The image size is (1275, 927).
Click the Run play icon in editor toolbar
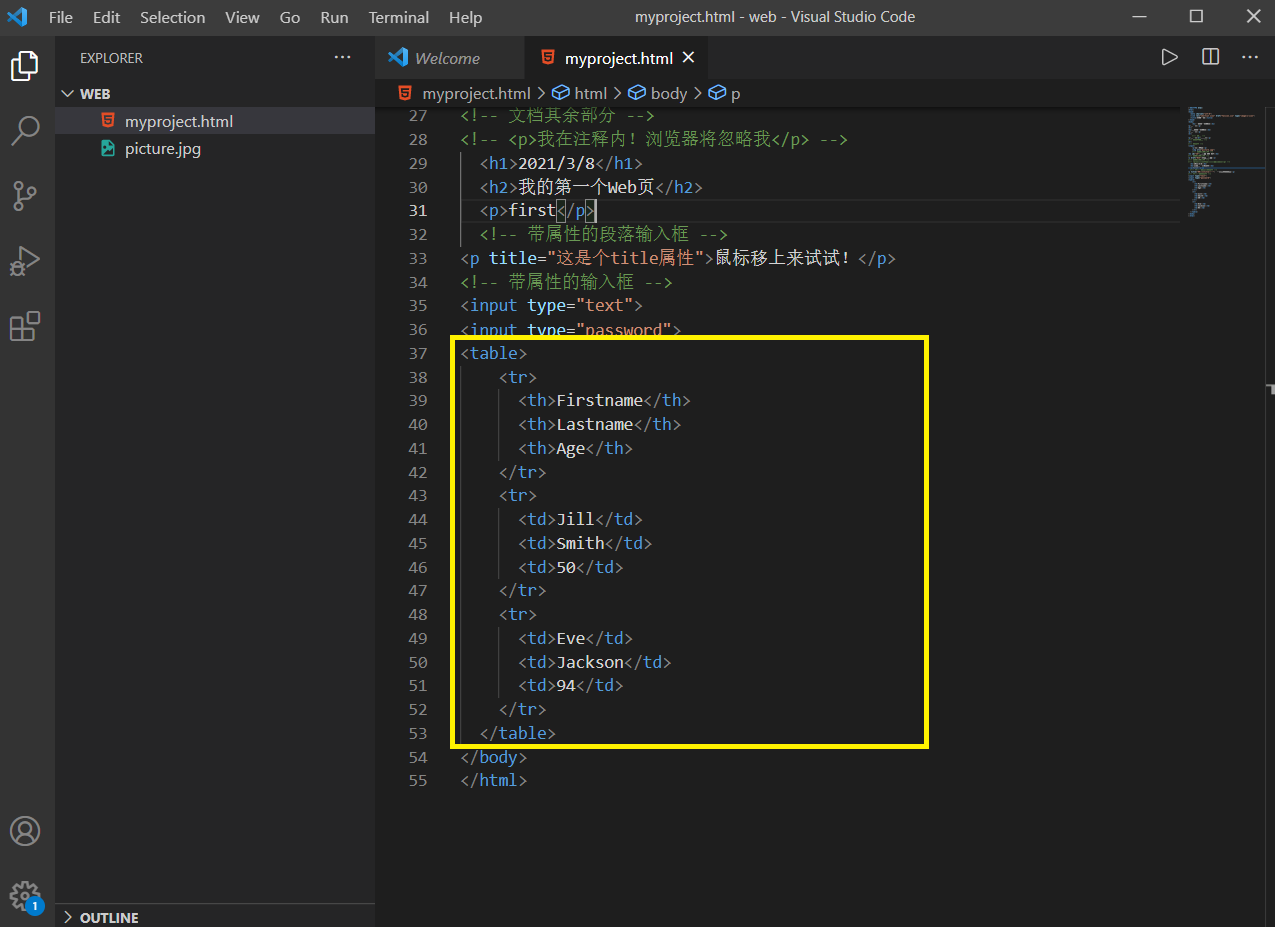pyautogui.click(x=1169, y=57)
